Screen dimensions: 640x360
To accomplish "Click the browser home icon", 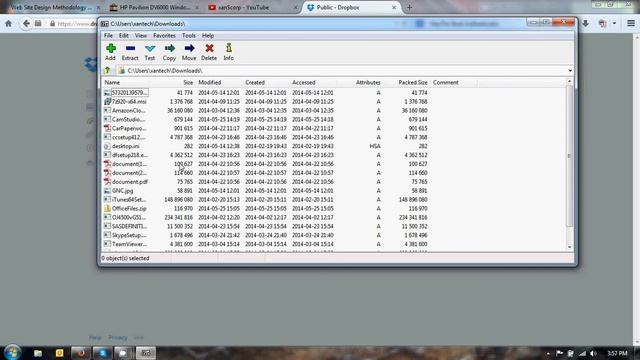I will click(8, 24).
